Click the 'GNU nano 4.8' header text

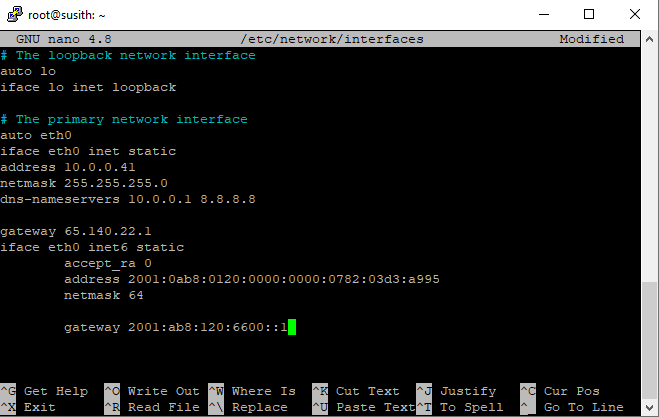(64, 39)
